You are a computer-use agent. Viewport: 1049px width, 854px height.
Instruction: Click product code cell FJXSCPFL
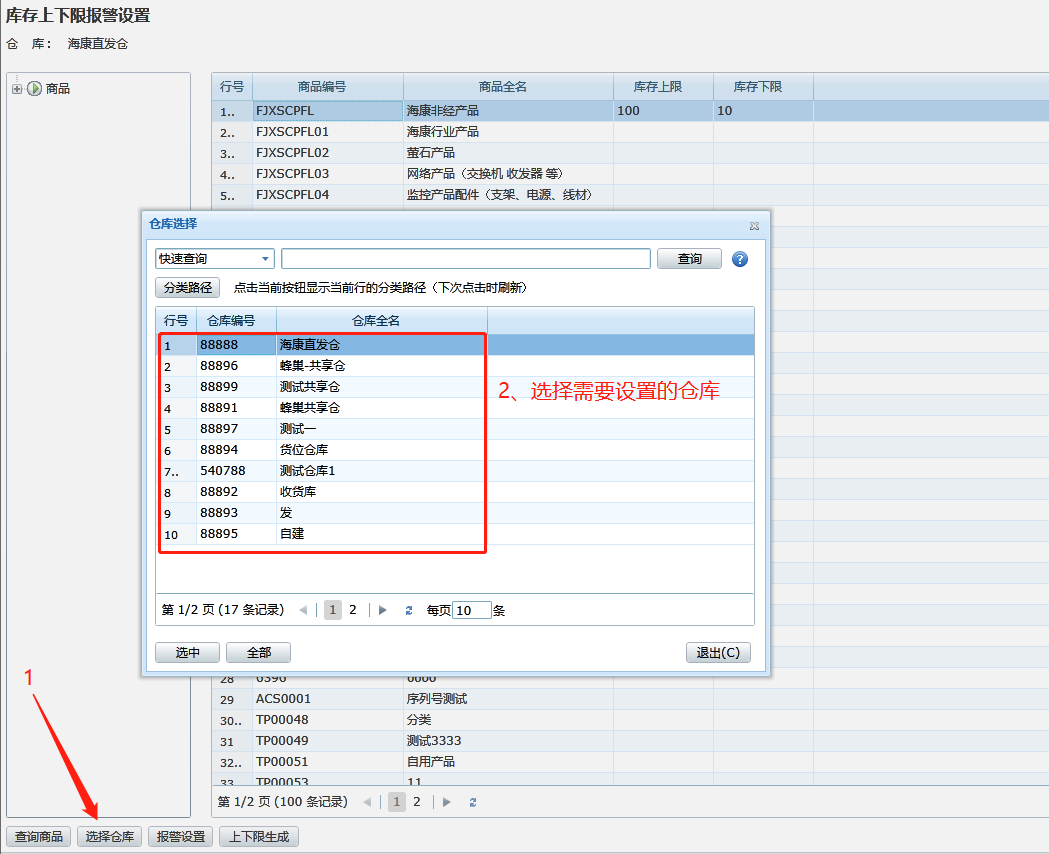(x=328, y=111)
